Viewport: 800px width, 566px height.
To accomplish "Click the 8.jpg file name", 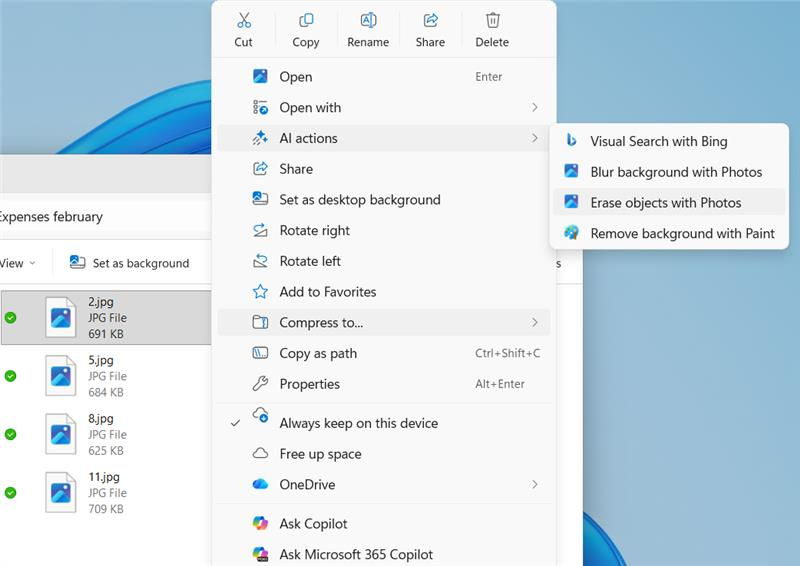I will [x=101, y=419].
